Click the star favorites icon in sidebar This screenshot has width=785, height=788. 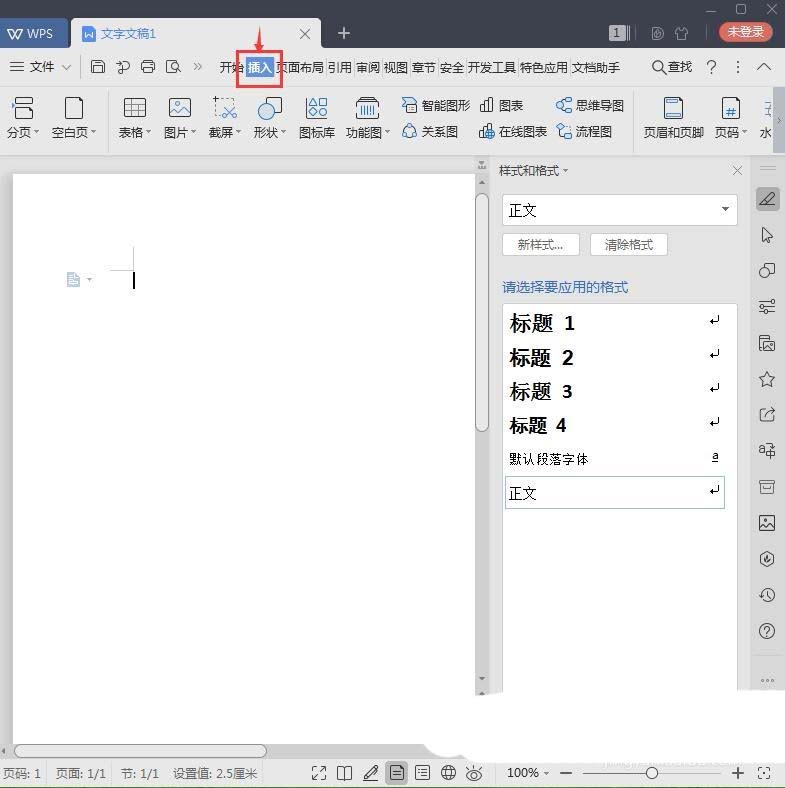[767, 379]
